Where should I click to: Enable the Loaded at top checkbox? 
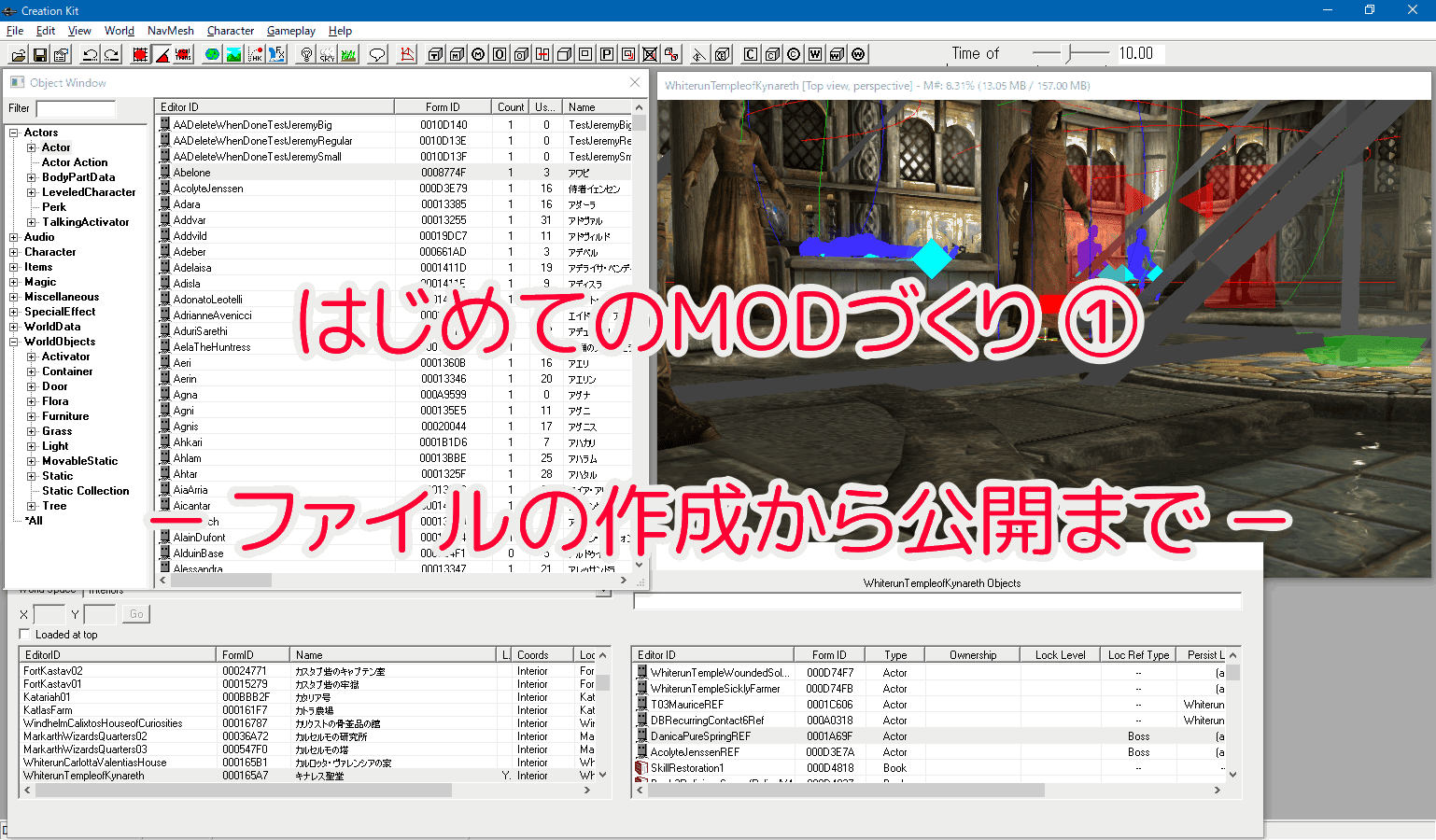tap(25, 635)
